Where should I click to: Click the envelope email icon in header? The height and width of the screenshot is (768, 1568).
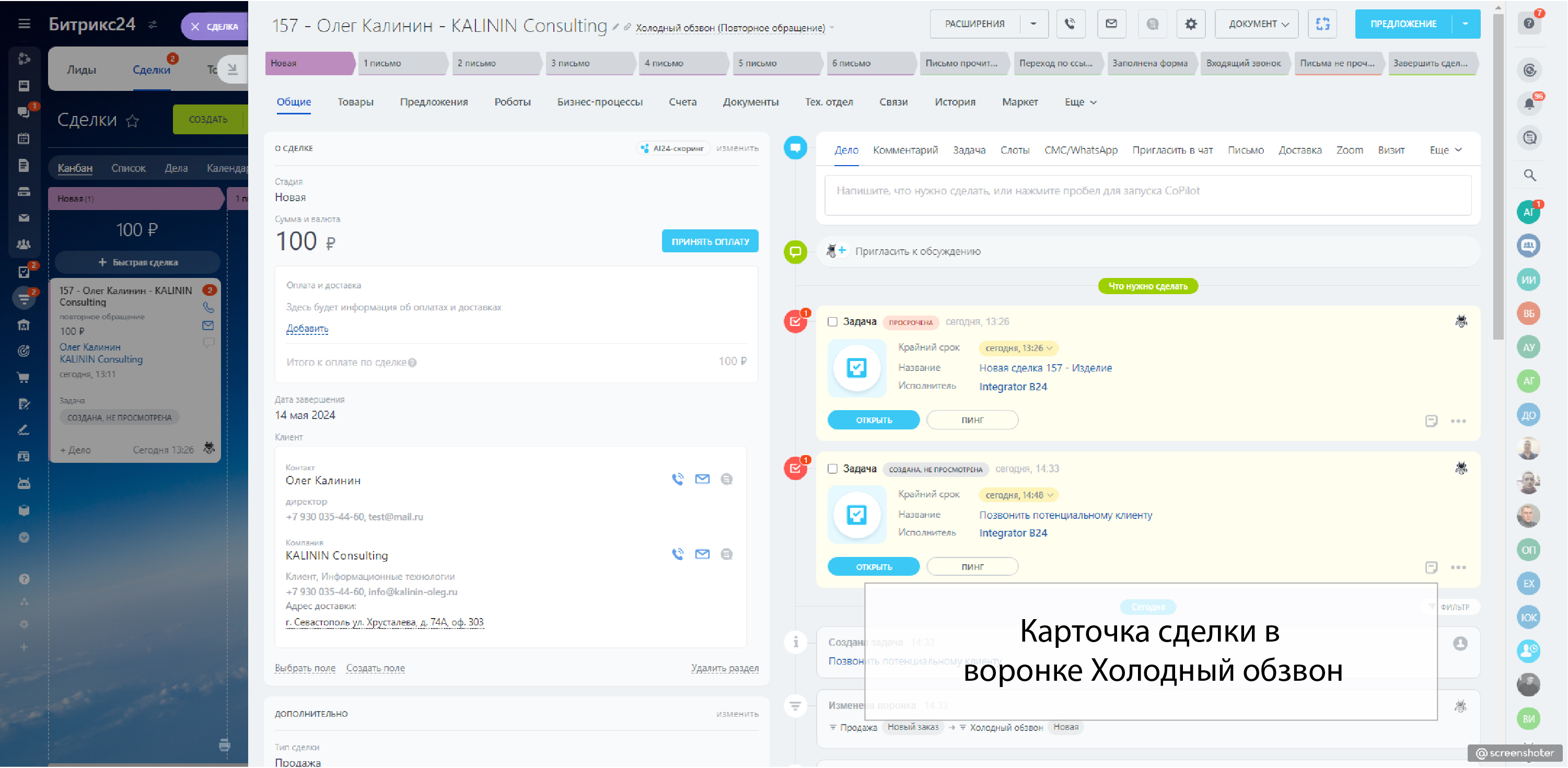point(1111,25)
